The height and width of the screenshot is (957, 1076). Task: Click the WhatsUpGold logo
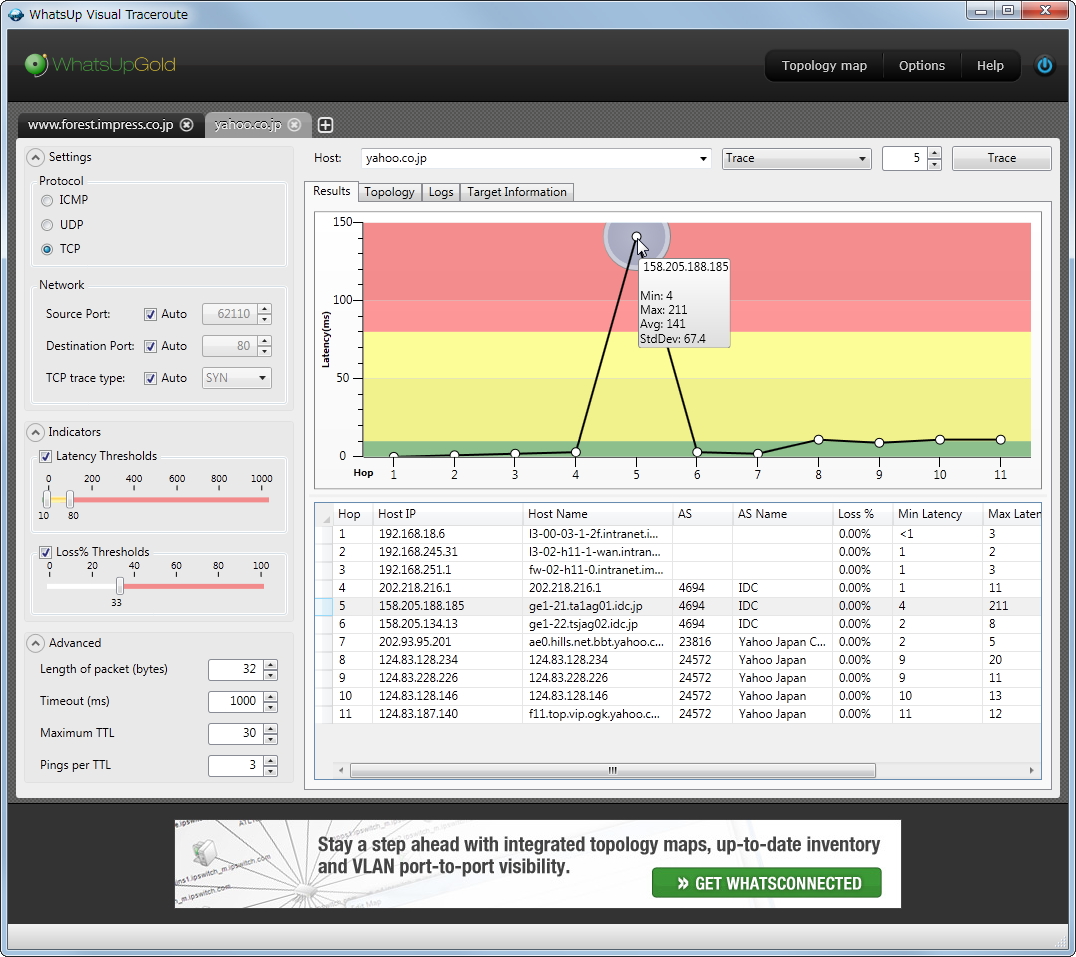(x=100, y=64)
